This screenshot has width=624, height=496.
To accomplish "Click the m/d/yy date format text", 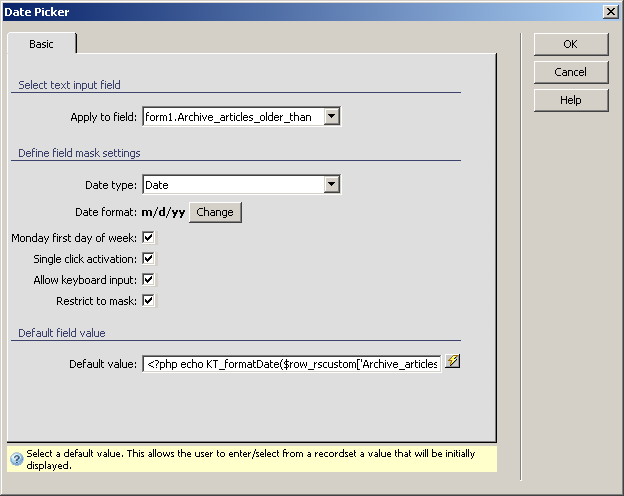I will point(163,212).
